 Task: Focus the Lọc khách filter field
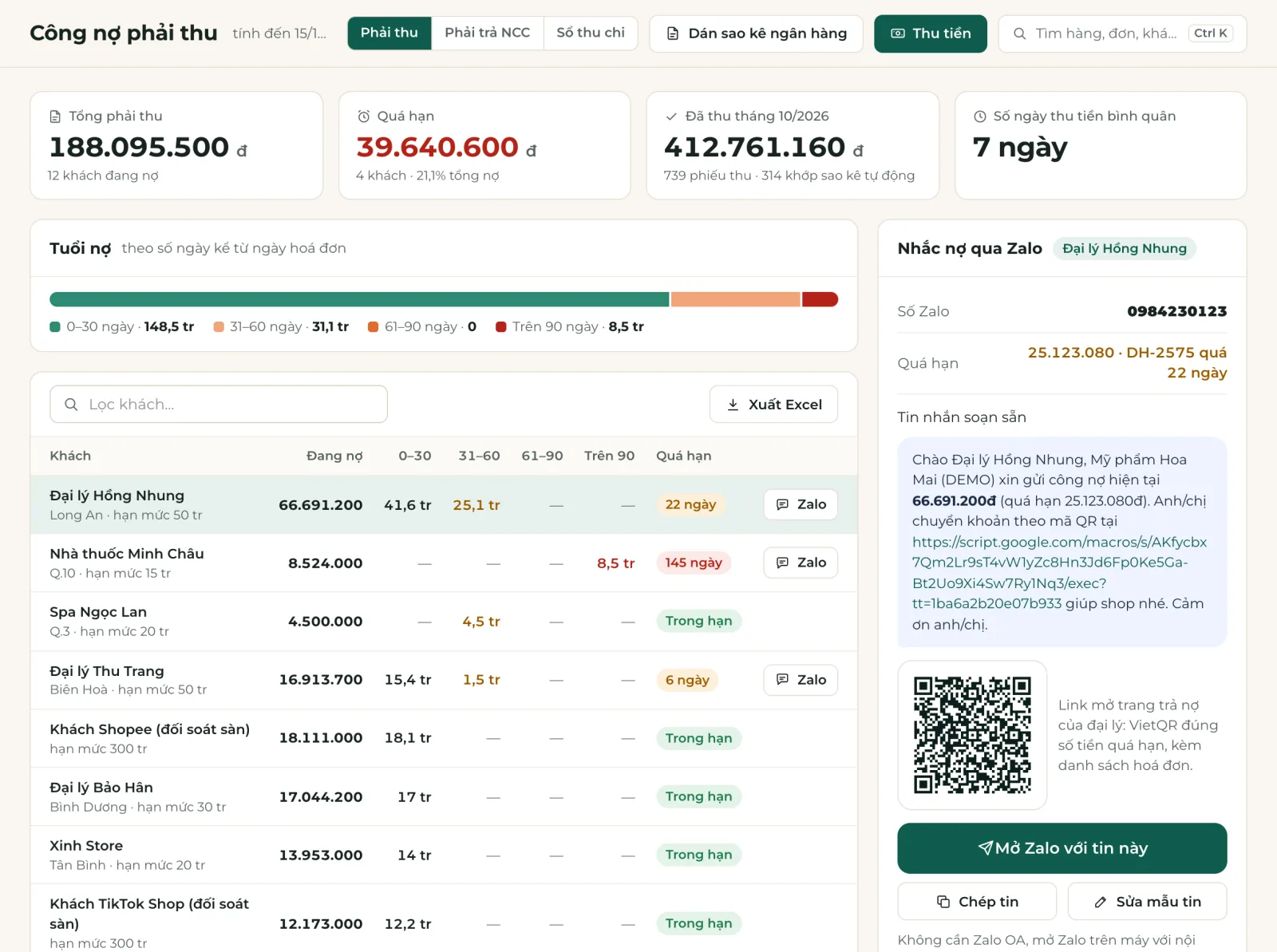219,405
